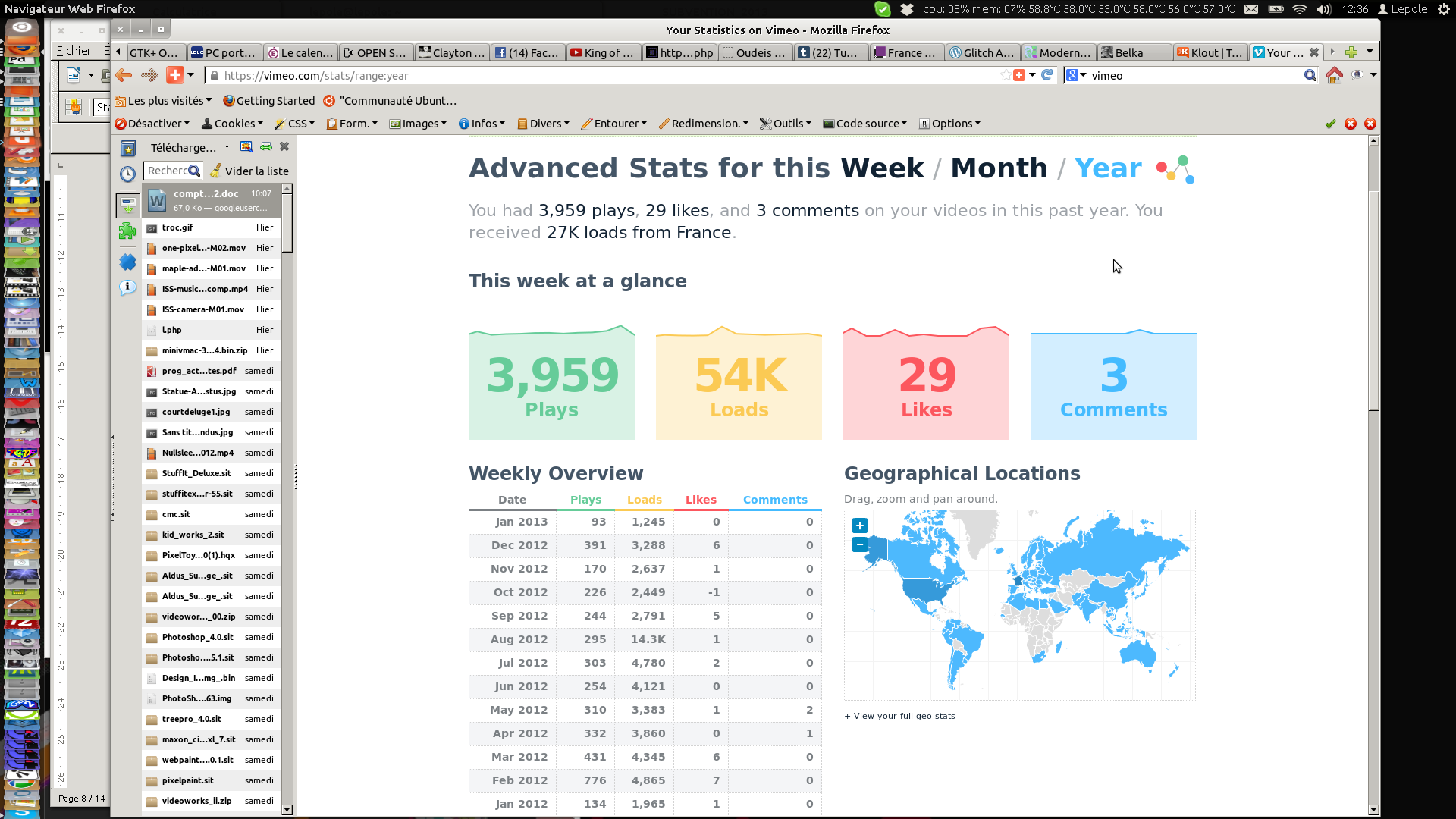1456x819 pixels.
Task: Switch stats range to Week
Action: [x=882, y=168]
